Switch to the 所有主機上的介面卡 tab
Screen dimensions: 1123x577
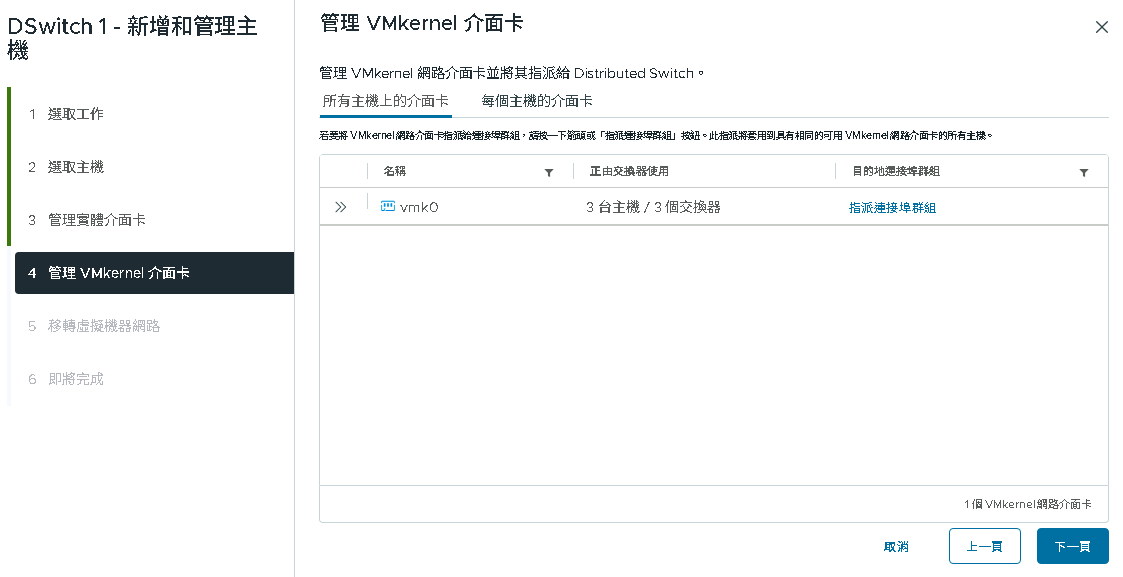[385, 101]
